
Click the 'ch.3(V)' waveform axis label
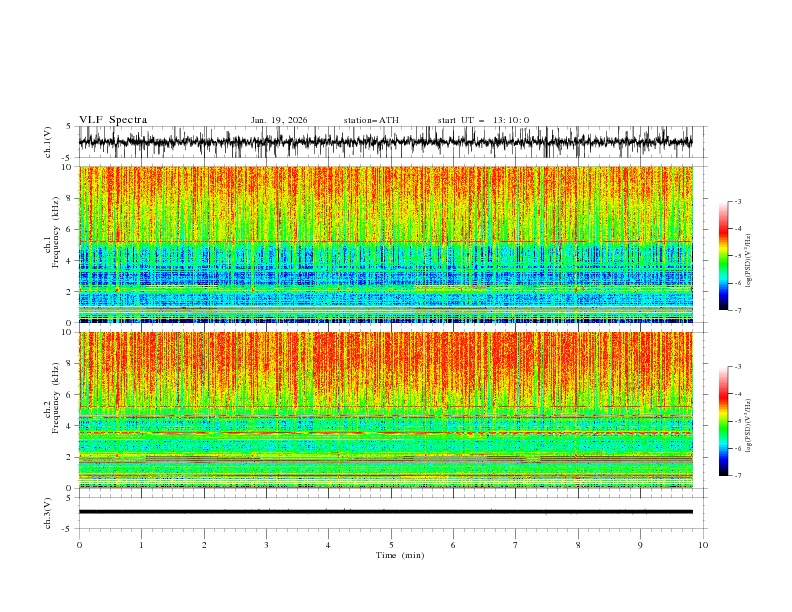coord(48,513)
